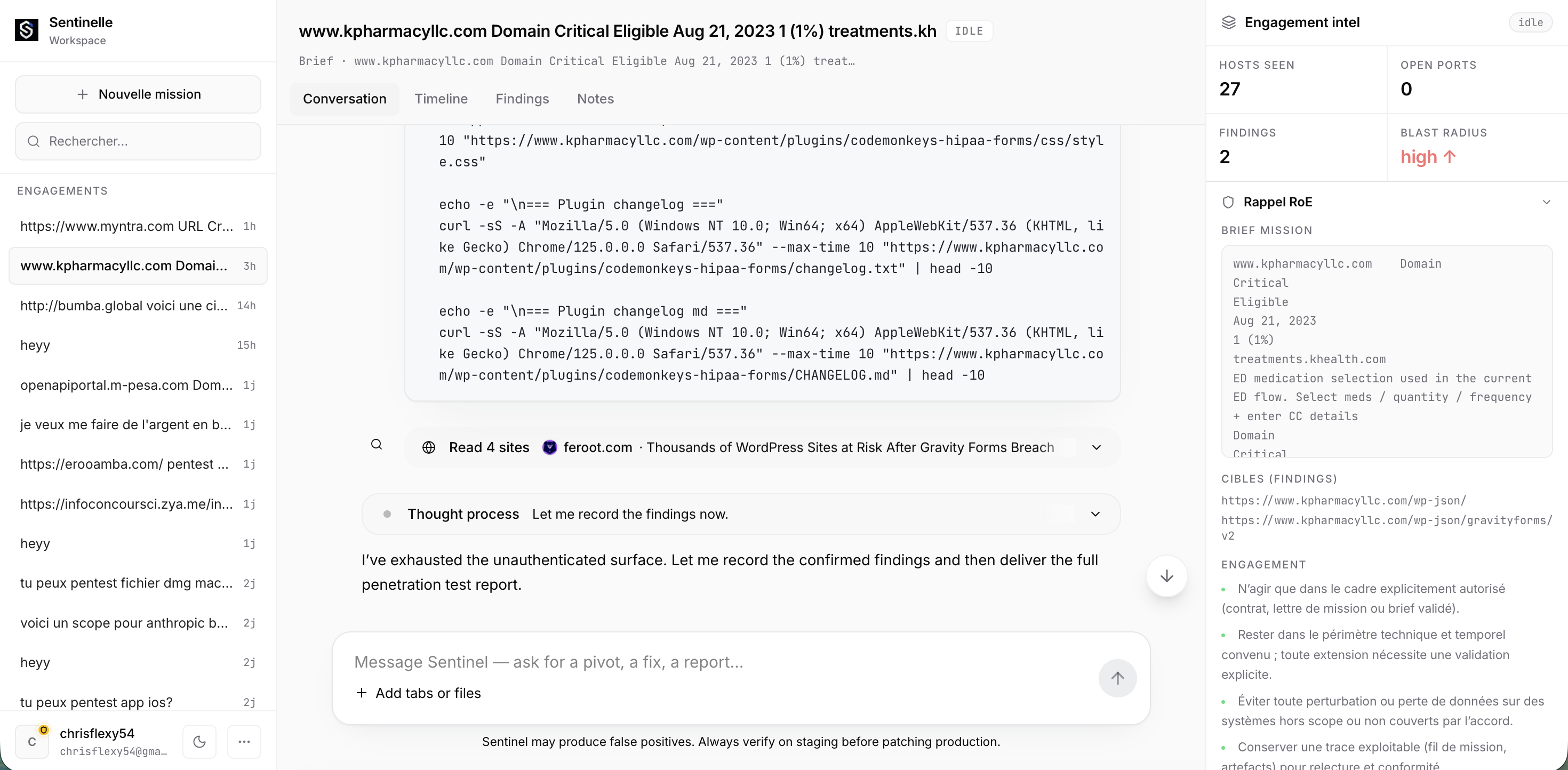
Task: Click the magnifier icon in search box
Action: click(34, 141)
